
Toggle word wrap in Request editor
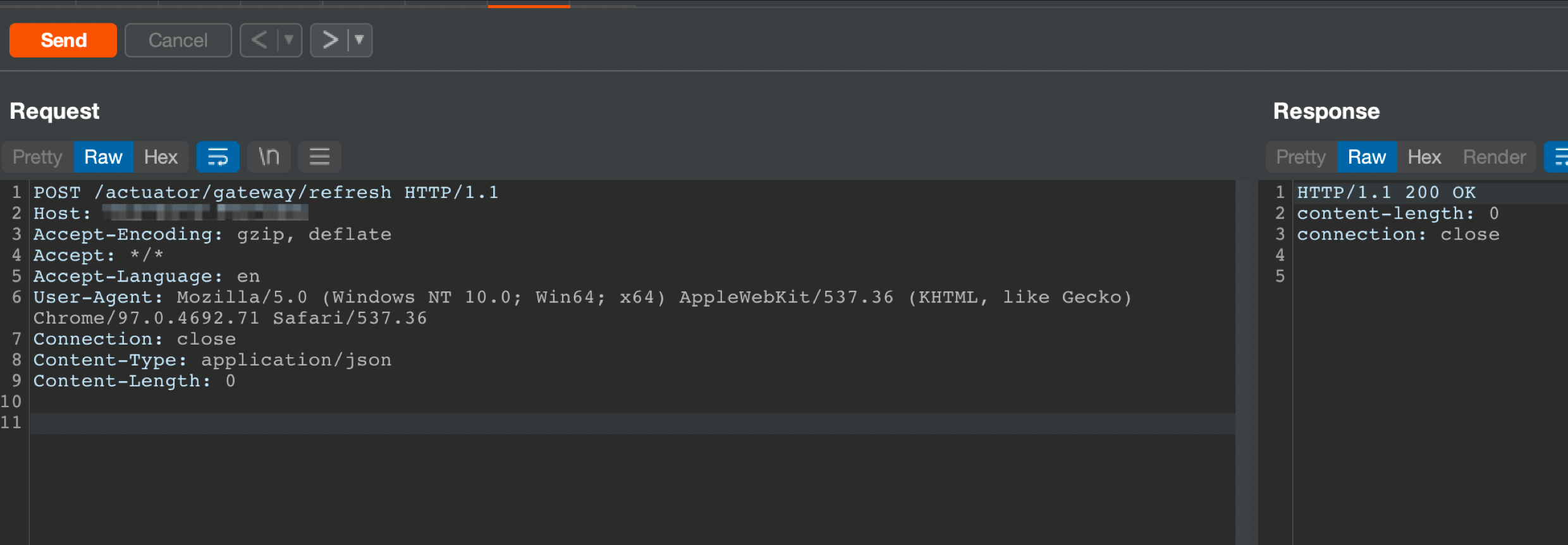click(x=217, y=157)
